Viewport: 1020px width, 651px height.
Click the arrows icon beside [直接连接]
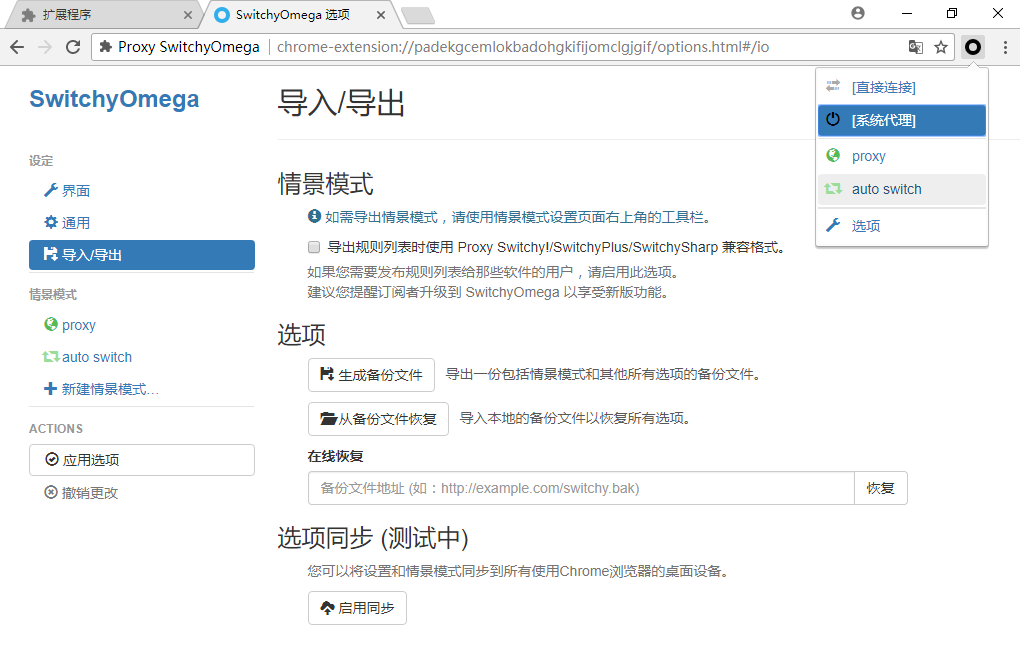click(833, 86)
